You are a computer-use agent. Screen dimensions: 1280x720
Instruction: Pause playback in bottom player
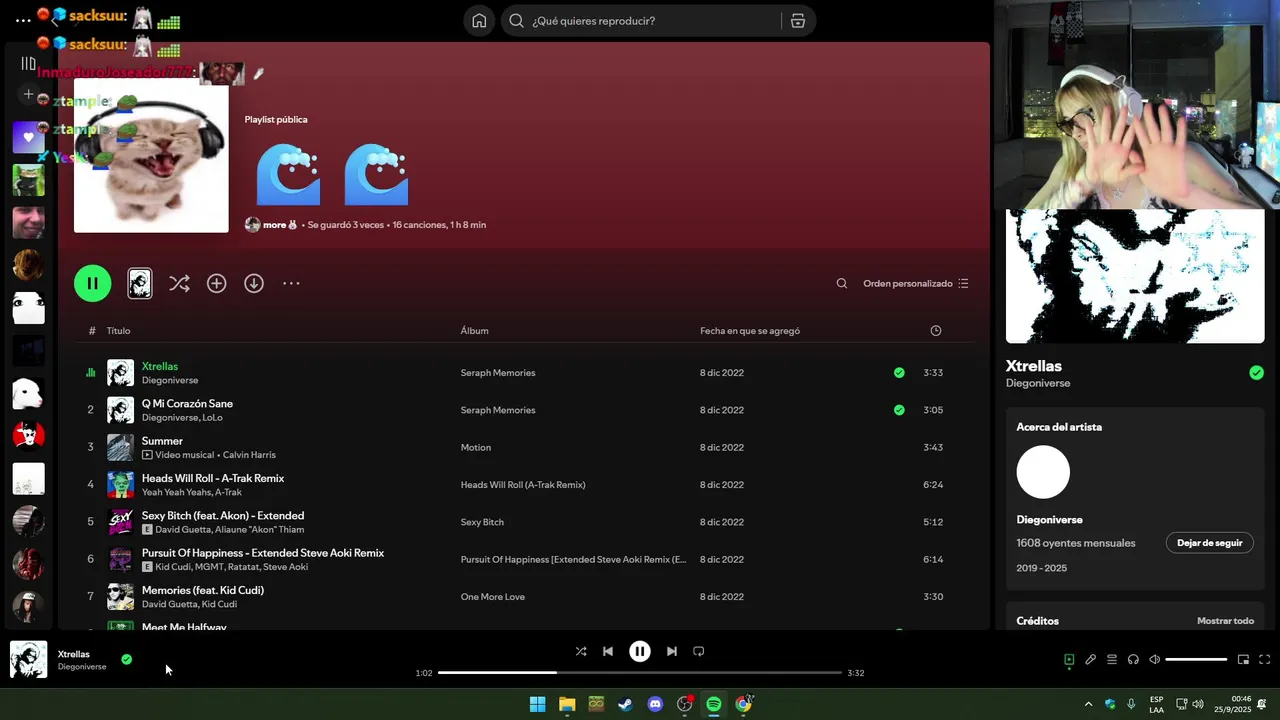tap(640, 651)
